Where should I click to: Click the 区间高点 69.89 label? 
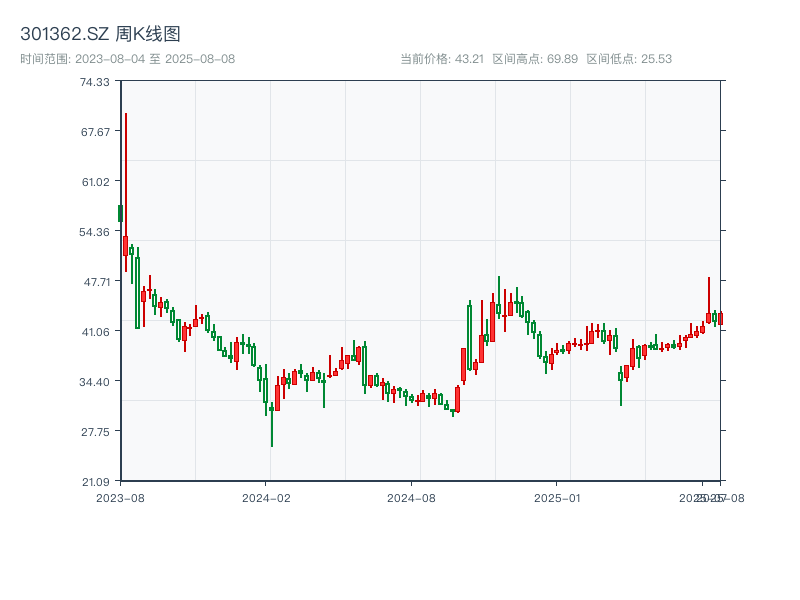point(535,59)
